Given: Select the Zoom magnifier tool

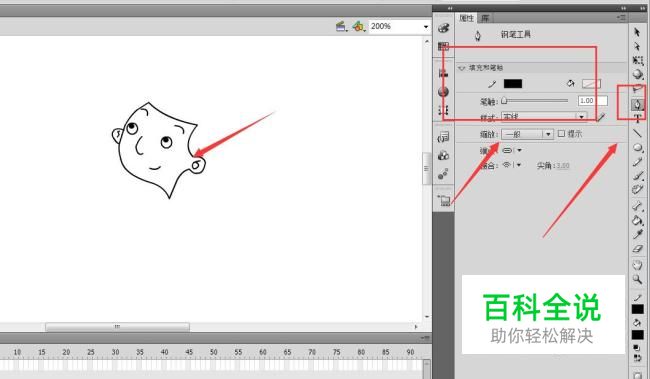Looking at the screenshot, I should [638, 280].
